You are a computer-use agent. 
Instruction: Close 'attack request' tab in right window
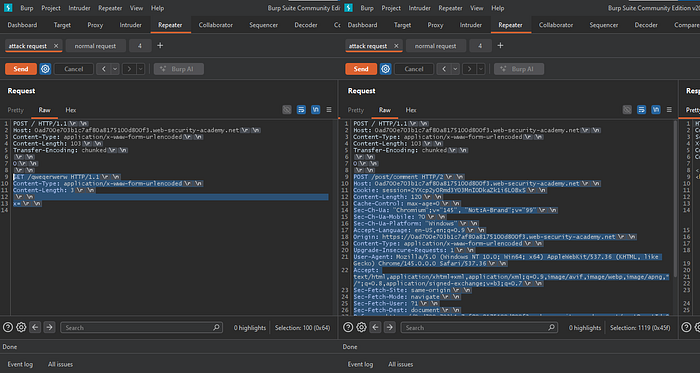point(396,46)
